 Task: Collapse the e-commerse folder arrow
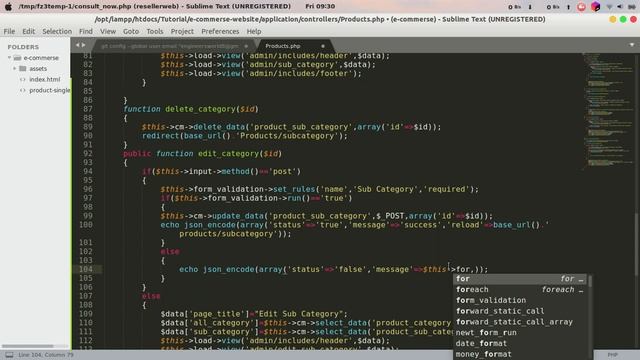[x=9, y=58]
